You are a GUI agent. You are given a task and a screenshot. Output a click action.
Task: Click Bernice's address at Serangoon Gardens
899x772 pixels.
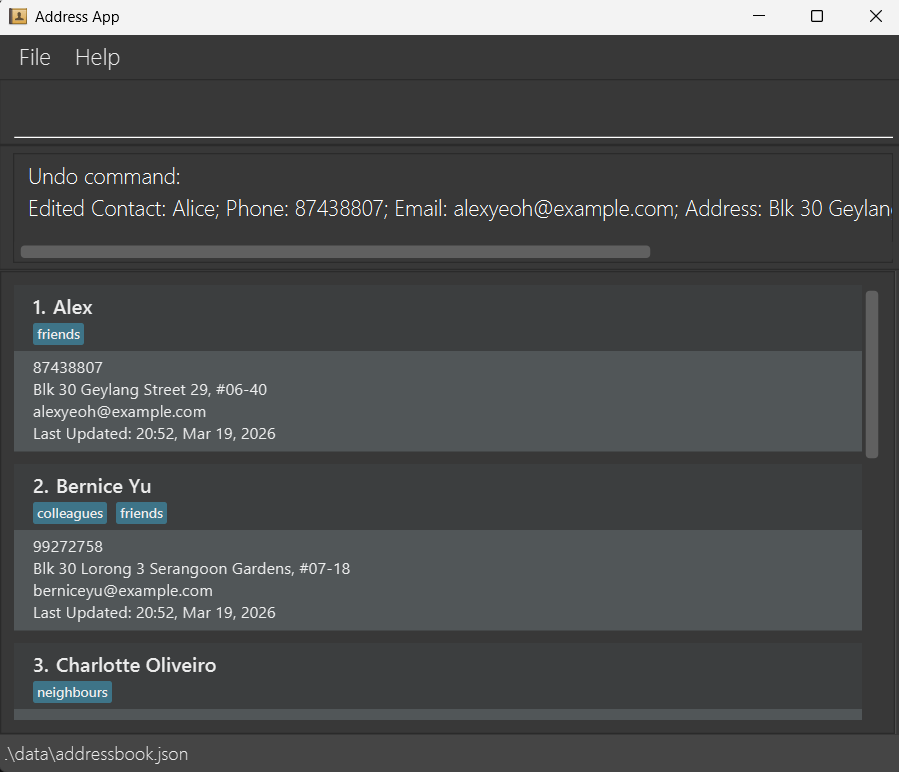[191, 569]
